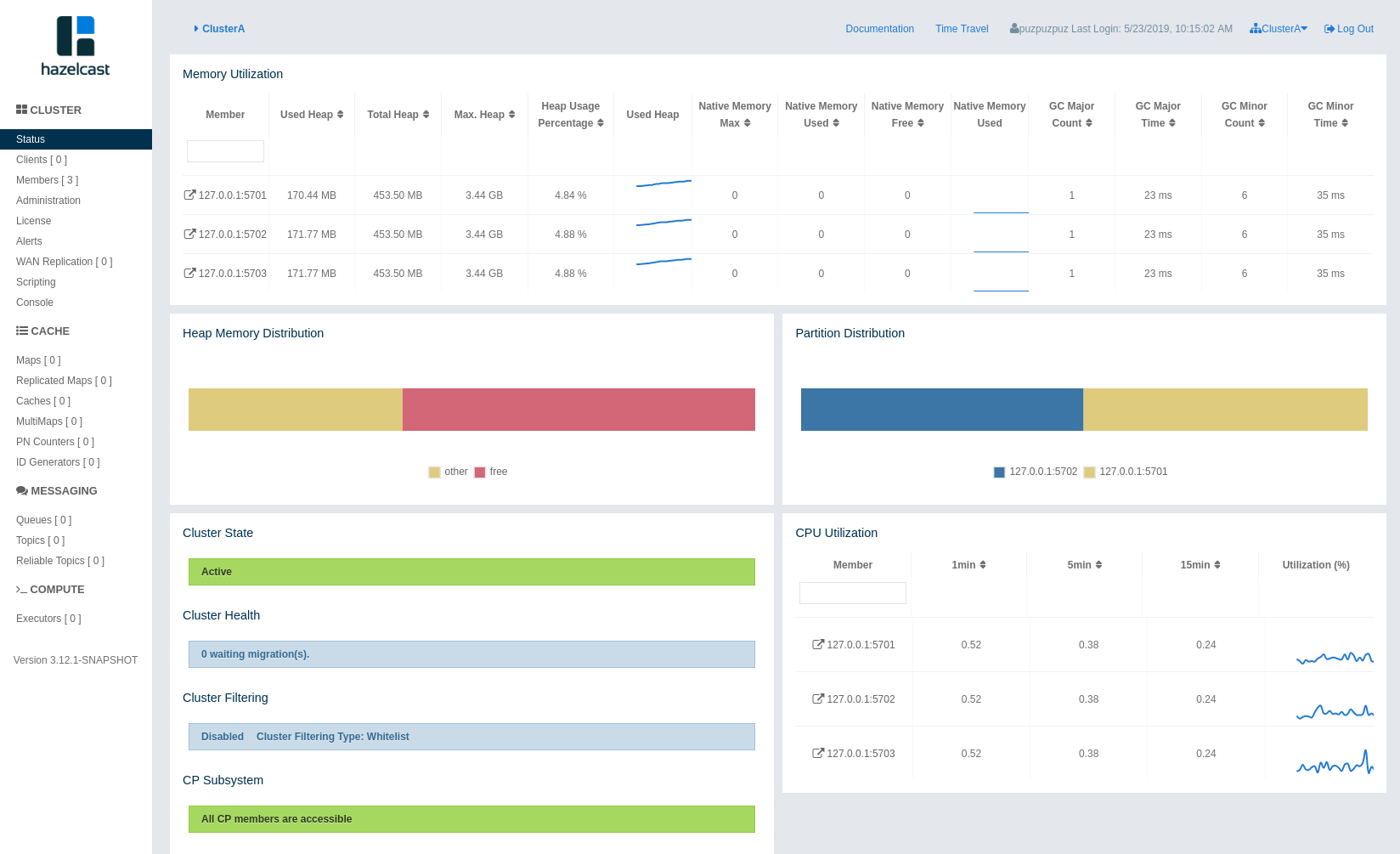The width and height of the screenshot is (1400, 854).
Task: Open 127.0.0.1:5702 external link icon in CPU table
Action: tap(818, 698)
